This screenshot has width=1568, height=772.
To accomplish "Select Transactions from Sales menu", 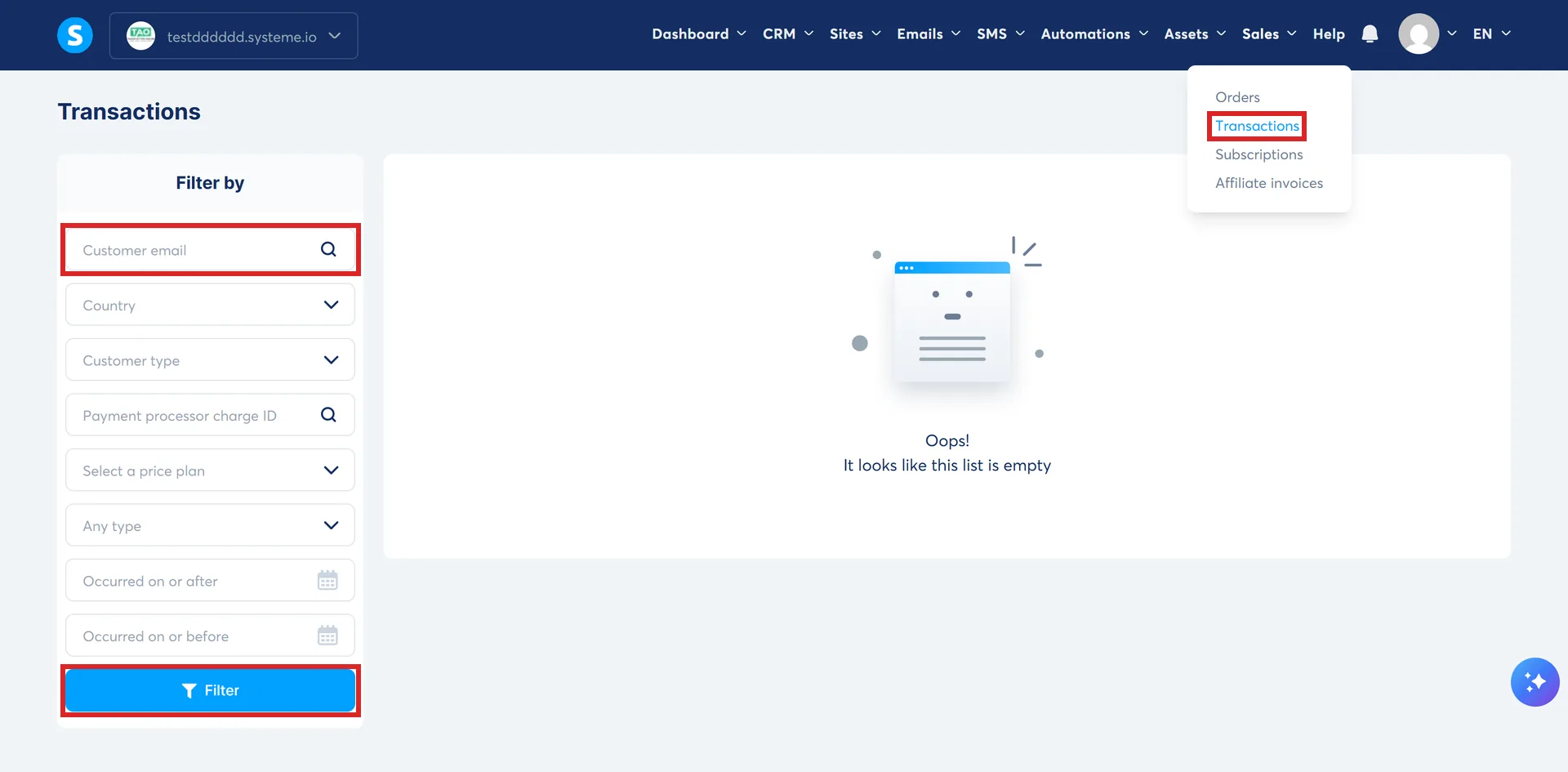I will pos(1257,126).
